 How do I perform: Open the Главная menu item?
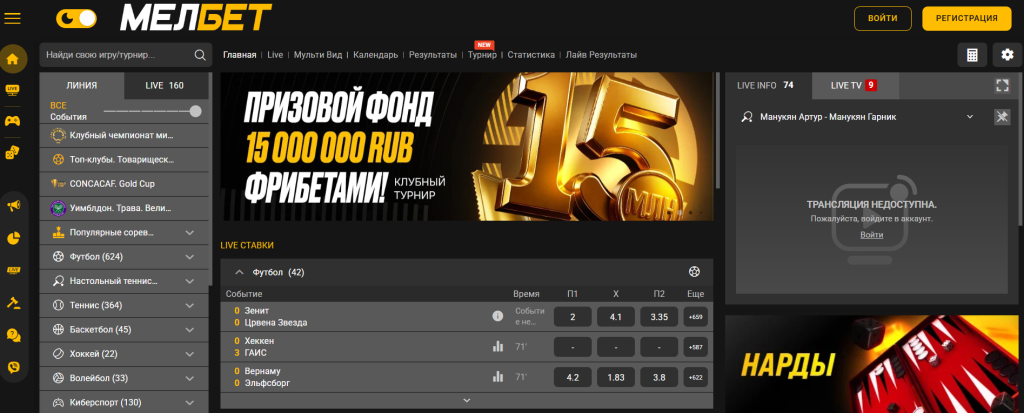coord(239,55)
